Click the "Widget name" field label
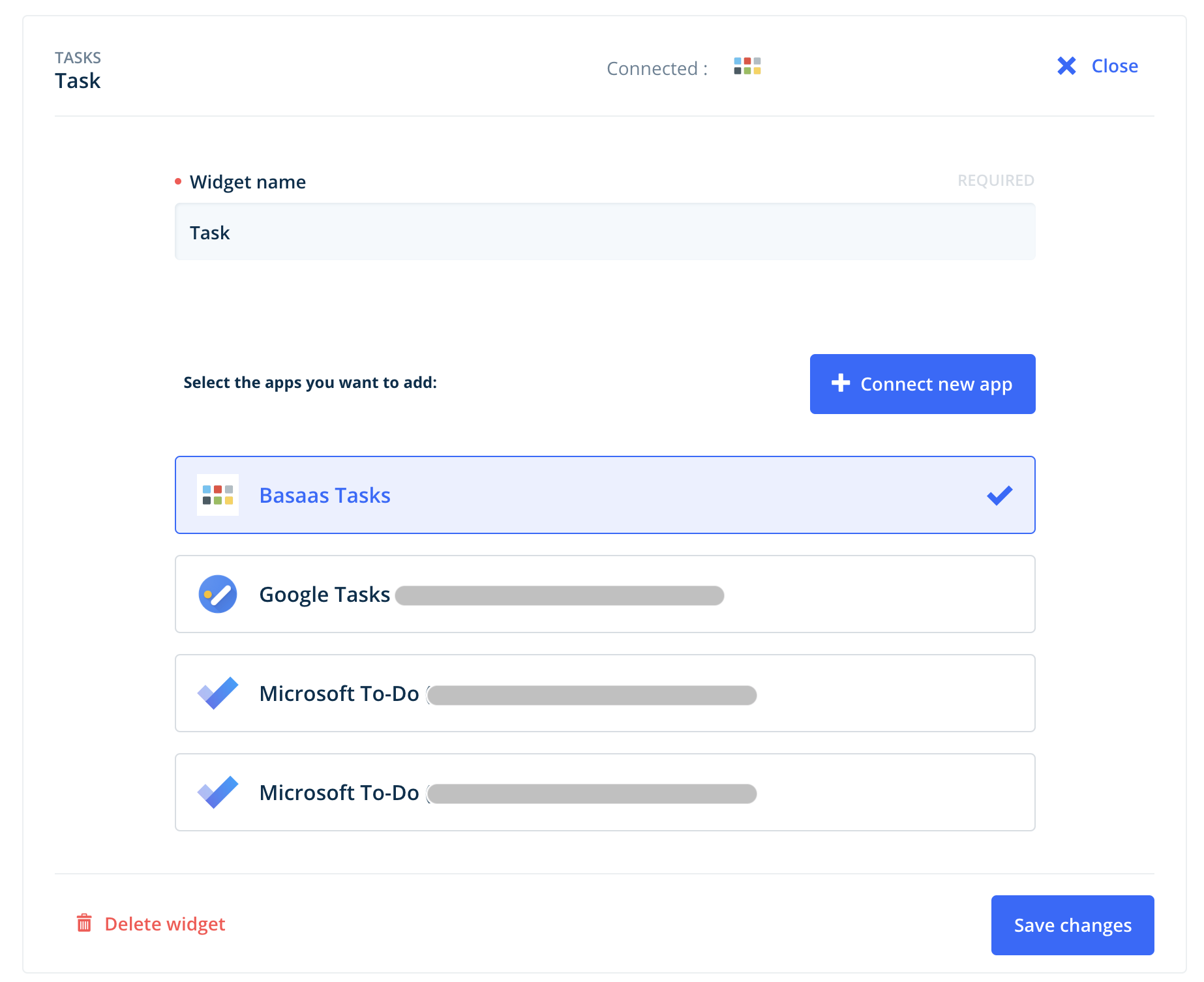 pyautogui.click(x=248, y=182)
